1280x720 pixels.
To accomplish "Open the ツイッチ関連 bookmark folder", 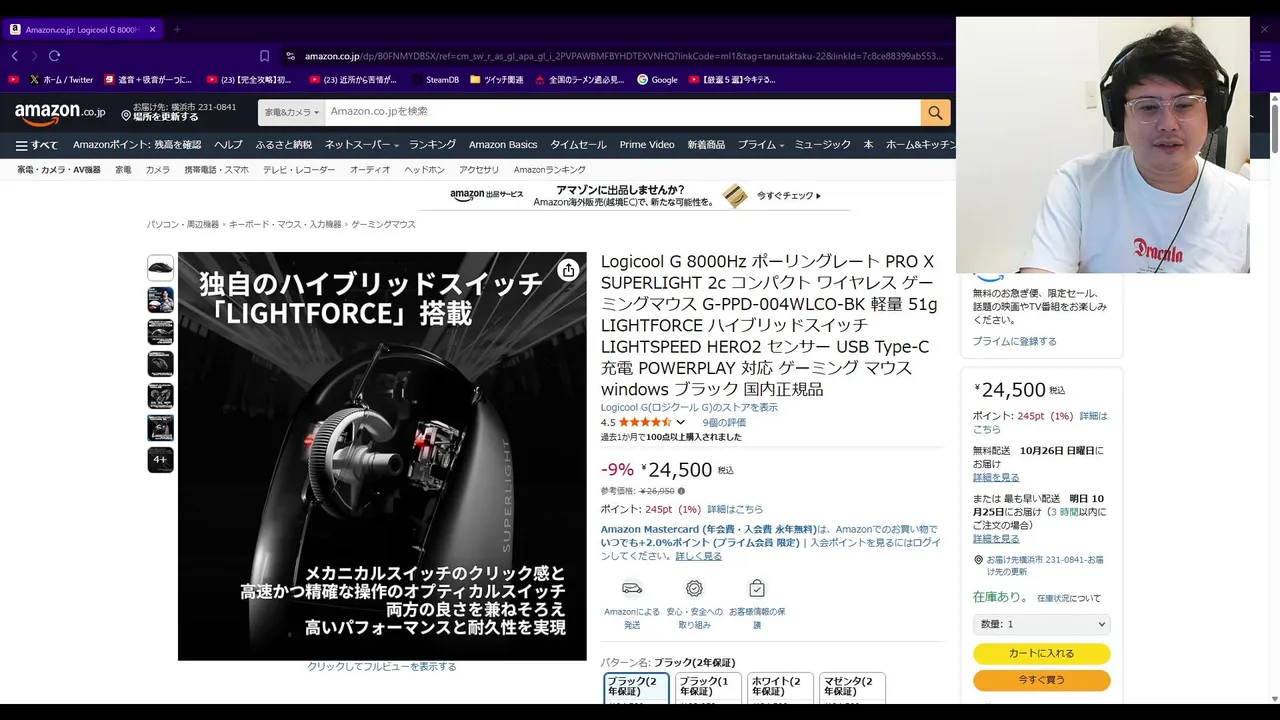I will (496, 79).
